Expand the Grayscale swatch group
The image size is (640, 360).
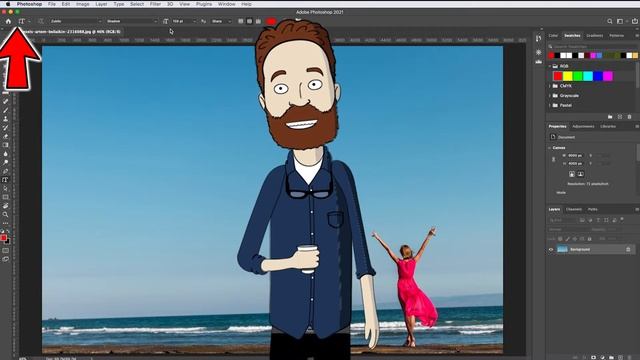pyautogui.click(x=550, y=96)
